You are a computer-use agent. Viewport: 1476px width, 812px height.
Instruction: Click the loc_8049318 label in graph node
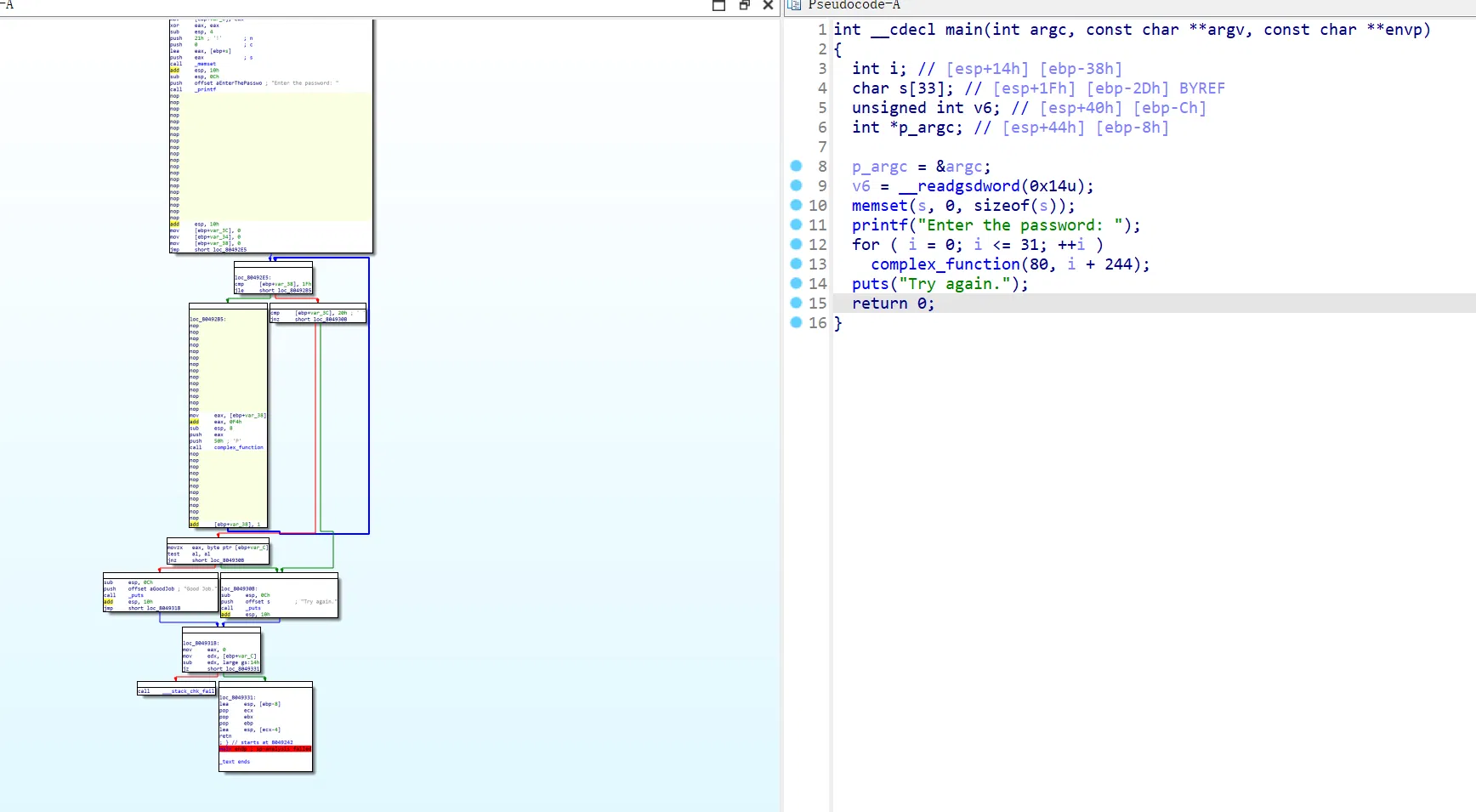pos(201,643)
